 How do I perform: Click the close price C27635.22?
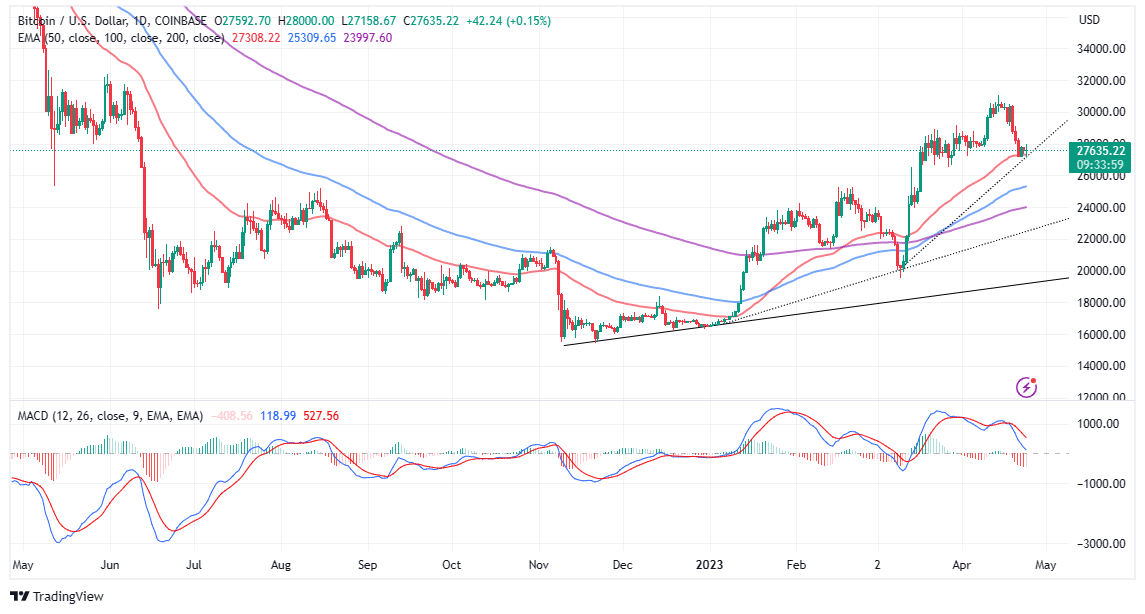[431, 21]
